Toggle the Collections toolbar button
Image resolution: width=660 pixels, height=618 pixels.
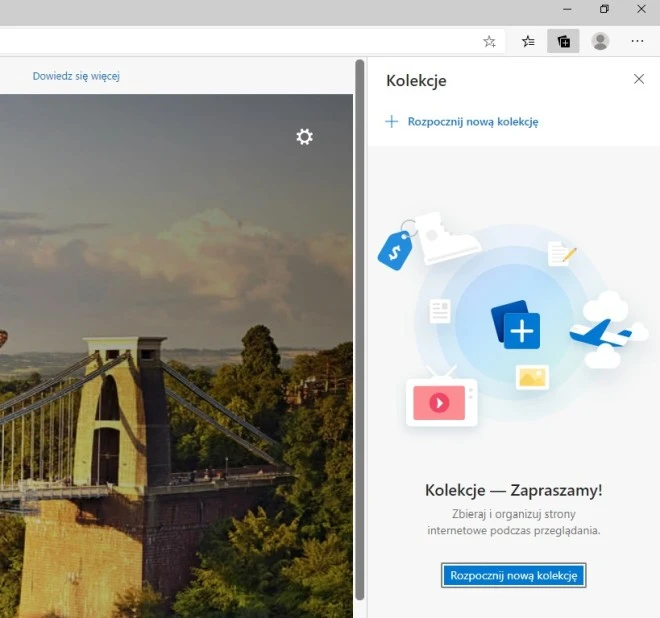[x=563, y=41]
